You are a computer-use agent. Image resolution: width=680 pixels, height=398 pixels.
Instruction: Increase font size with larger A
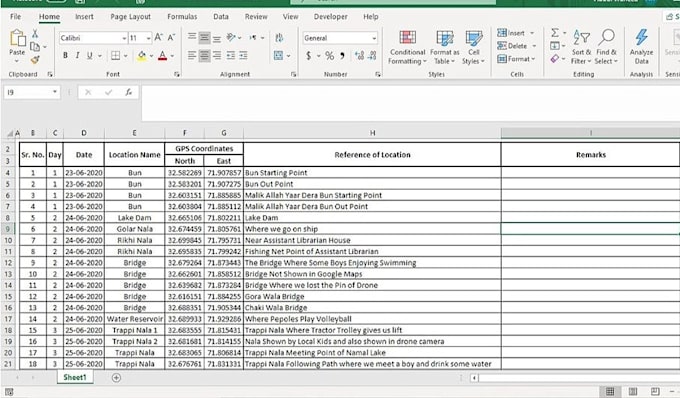[159, 38]
